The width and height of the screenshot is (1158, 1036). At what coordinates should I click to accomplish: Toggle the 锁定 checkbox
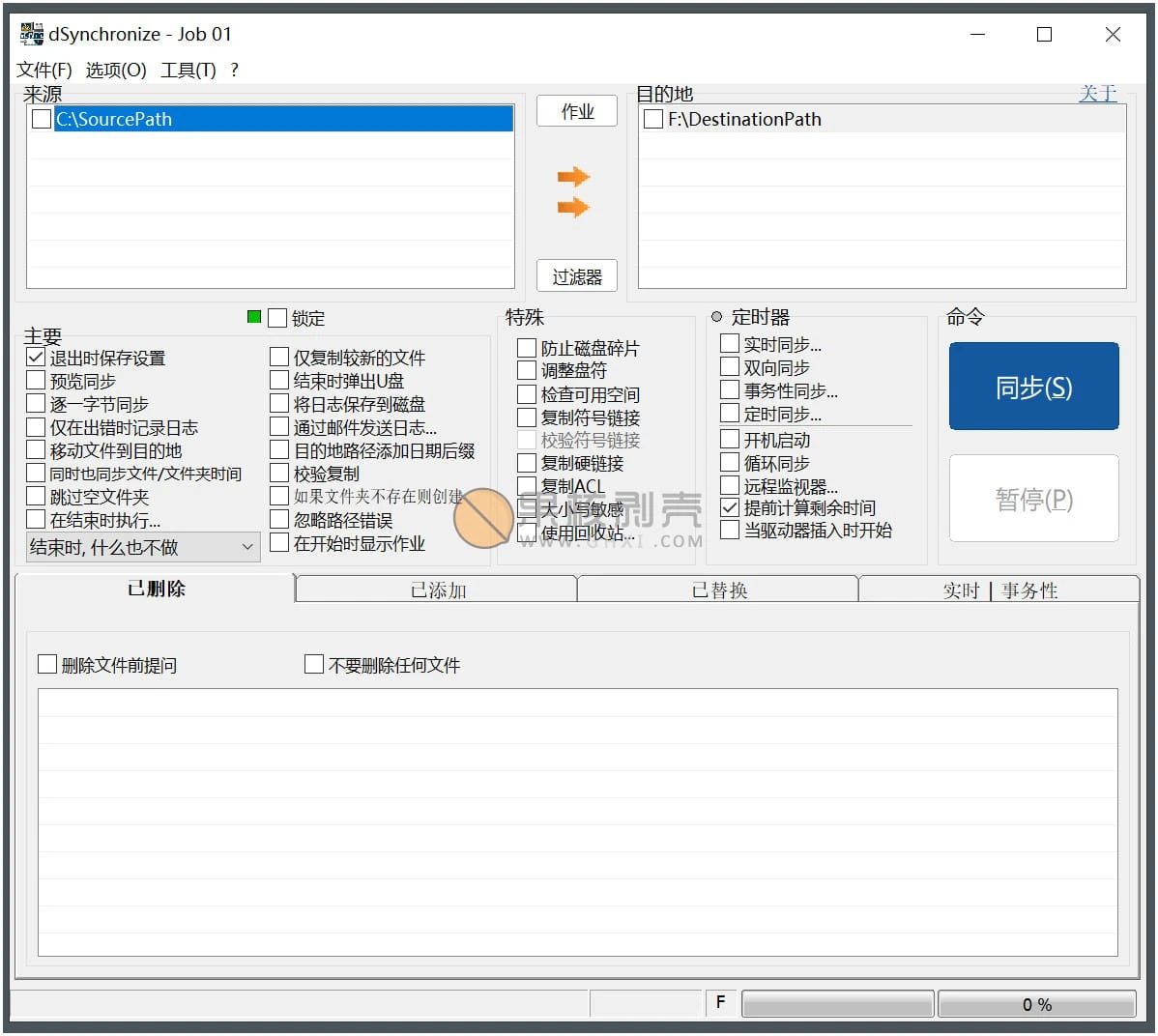[x=277, y=318]
